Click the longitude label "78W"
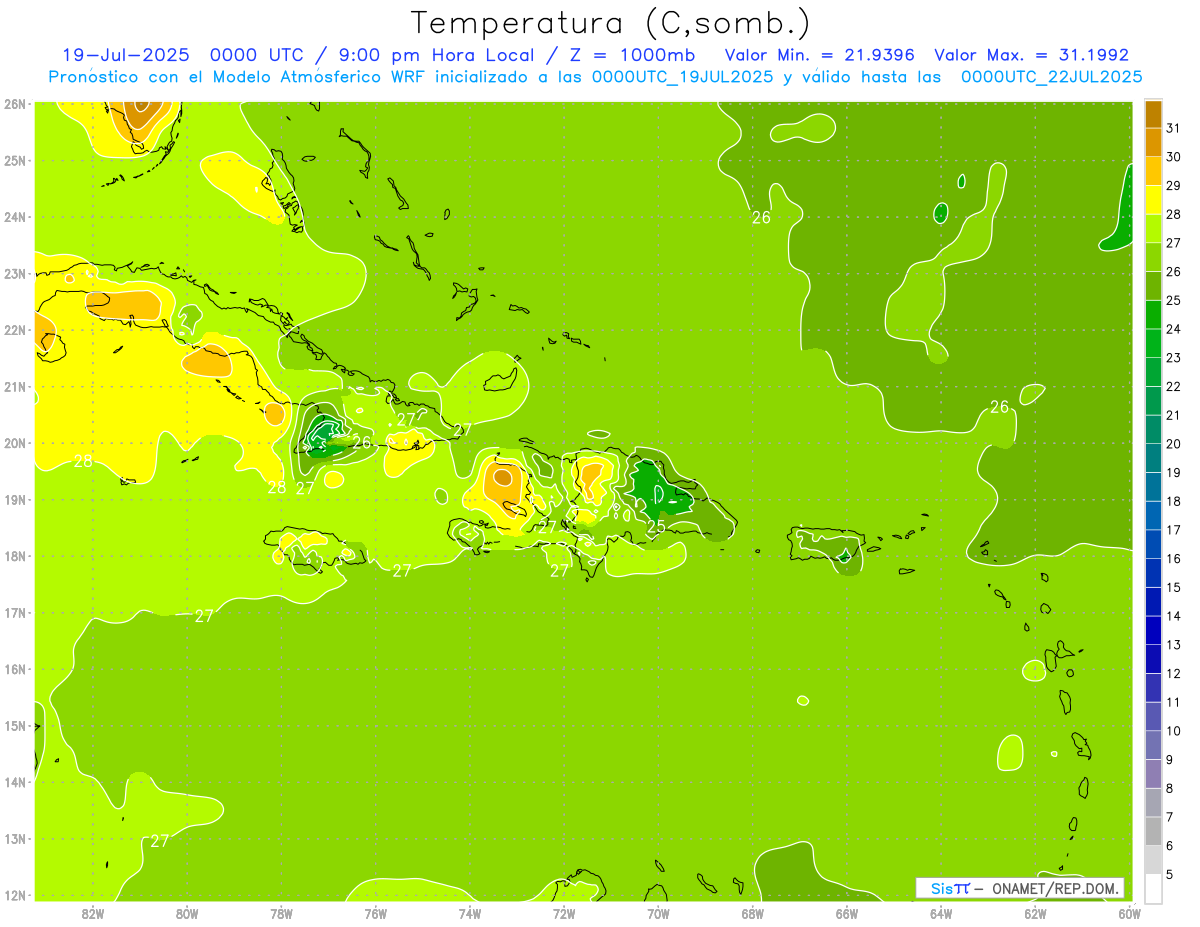Image resolution: width=1200 pixels, height=927 pixels. [281, 913]
